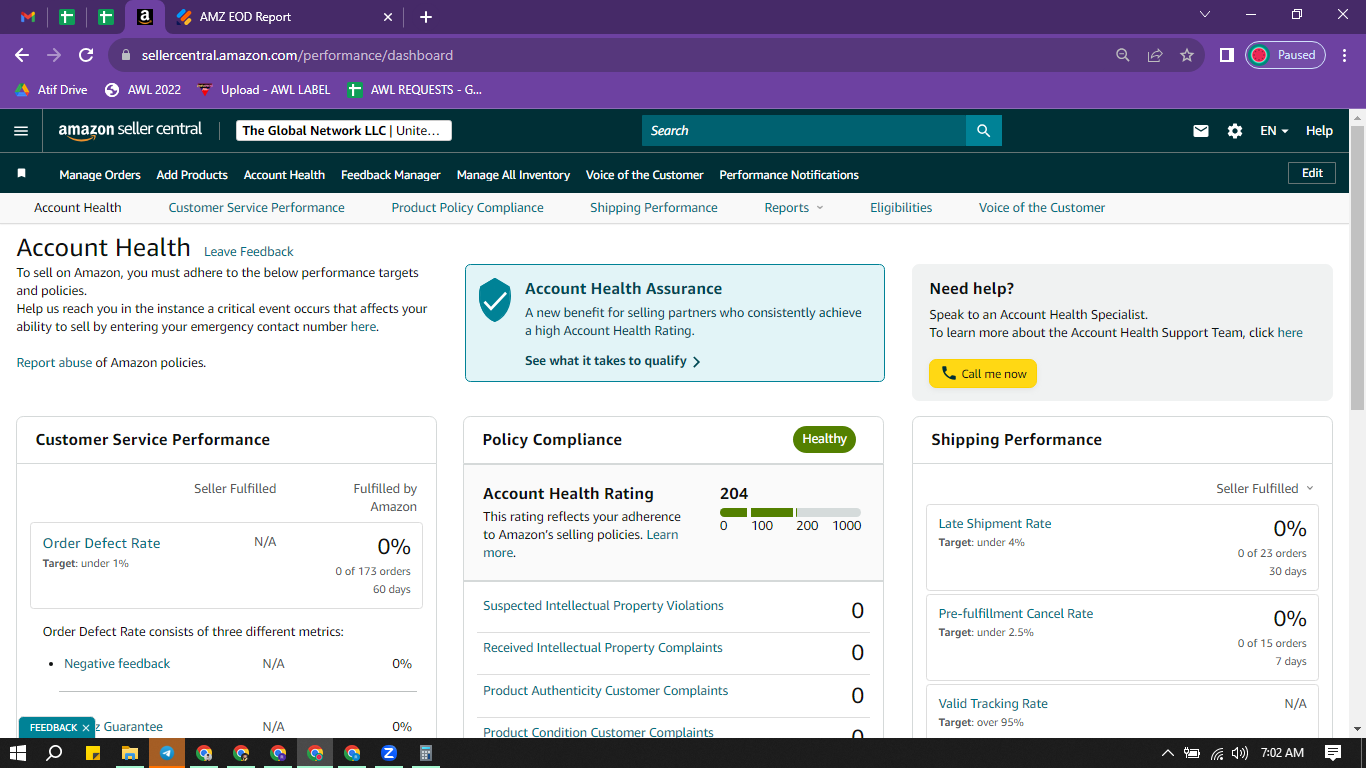
Task: Click into the Seller Central search field
Action: click(804, 130)
